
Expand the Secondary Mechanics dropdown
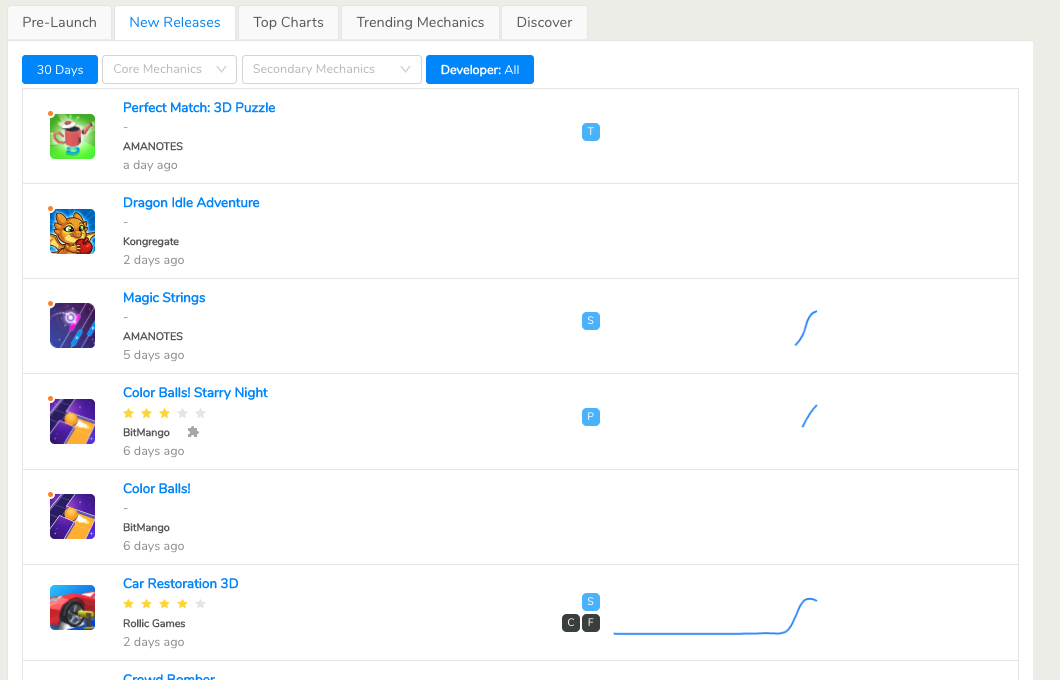point(332,70)
